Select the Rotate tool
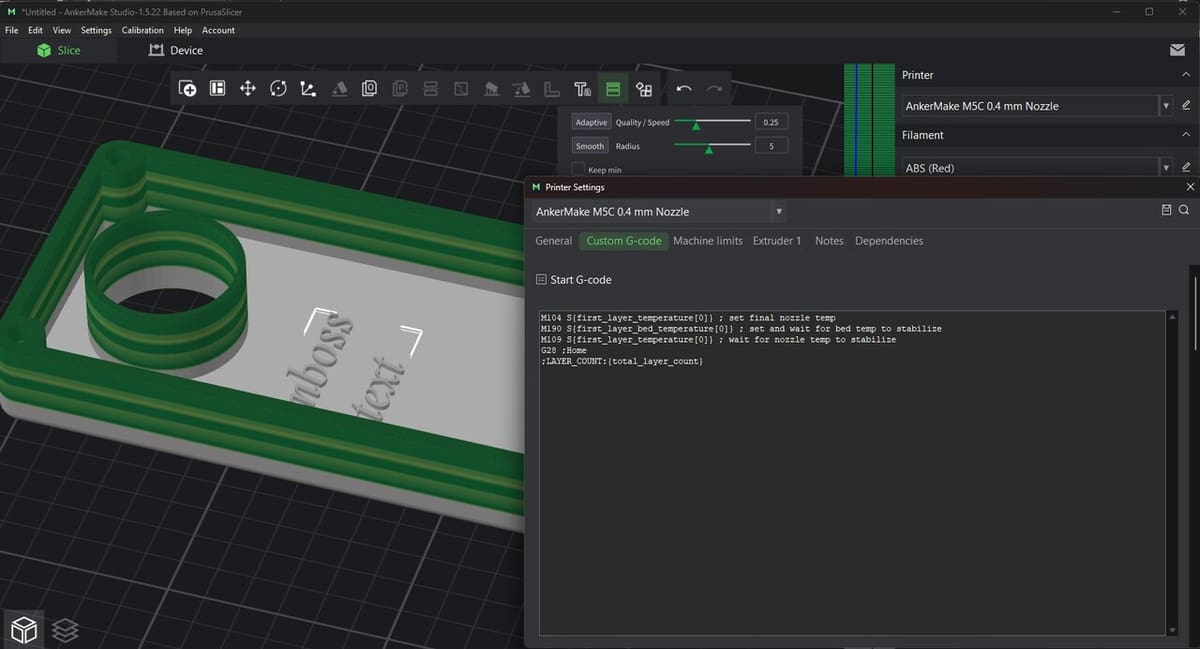 click(278, 89)
